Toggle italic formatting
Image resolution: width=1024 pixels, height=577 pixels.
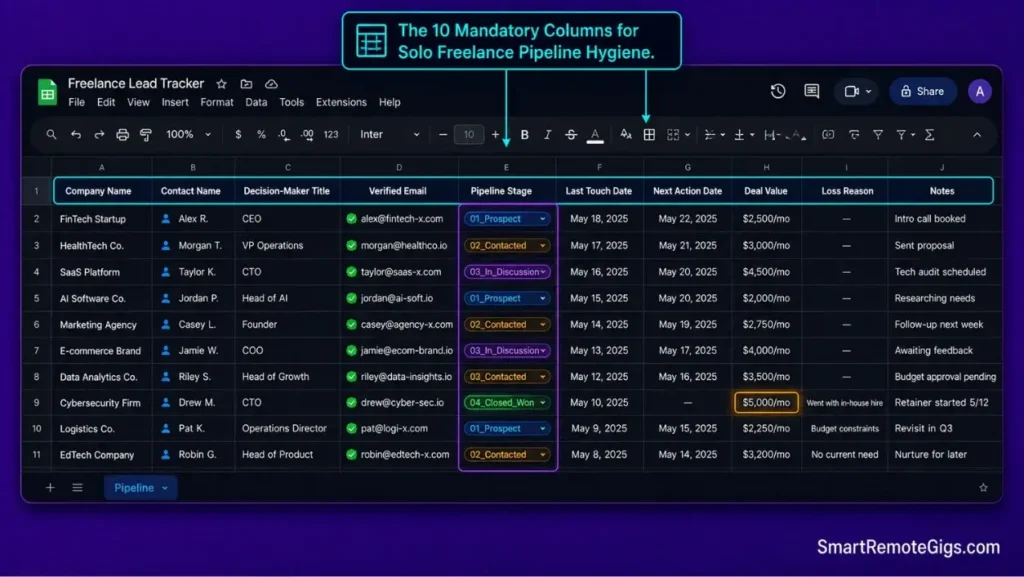(x=547, y=134)
